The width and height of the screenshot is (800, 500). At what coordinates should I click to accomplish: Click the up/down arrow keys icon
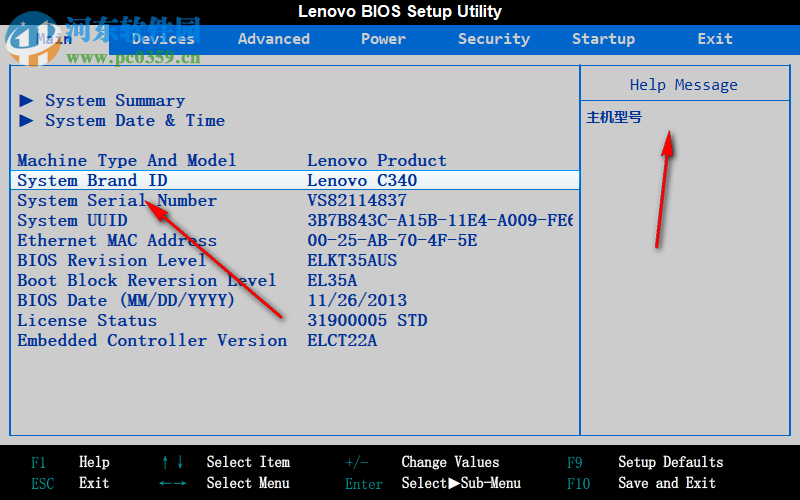tap(172, 462)
